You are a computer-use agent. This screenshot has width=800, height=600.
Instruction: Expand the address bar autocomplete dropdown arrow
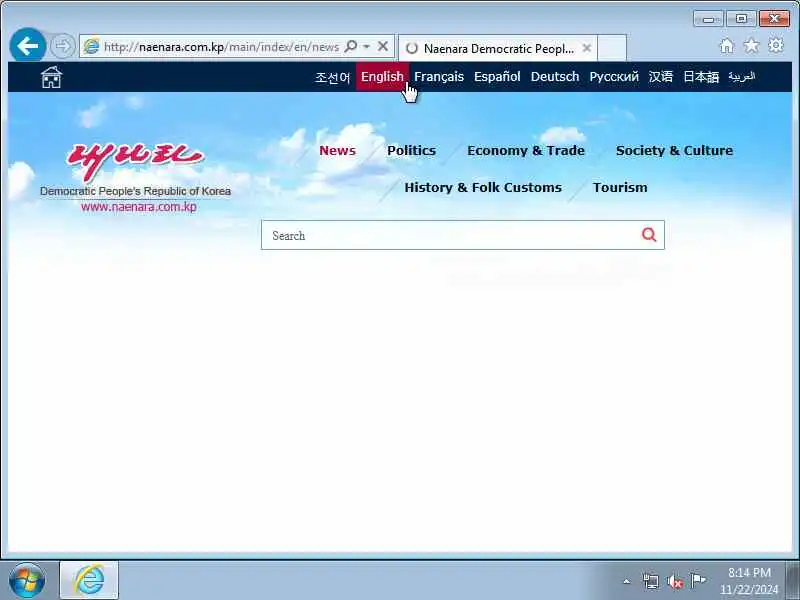(x=366, y=46)
